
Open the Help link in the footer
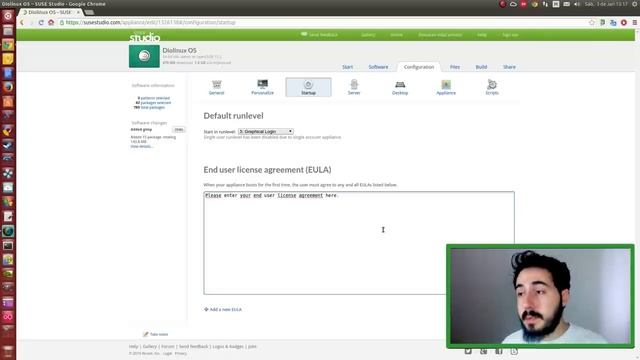pyautogui.click(x=133, y=347)
